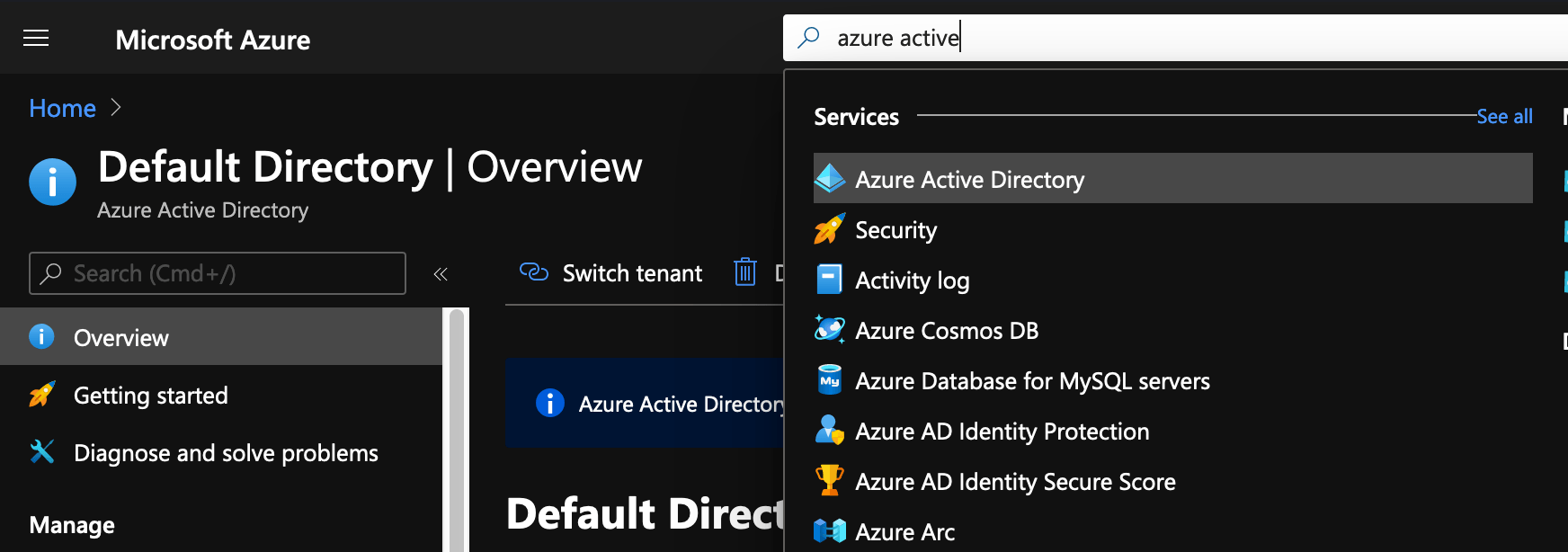The width and height of the screenshot is (1568, 552).
Task: Click the MySQL database icon
Action: [x=829, y=380]
